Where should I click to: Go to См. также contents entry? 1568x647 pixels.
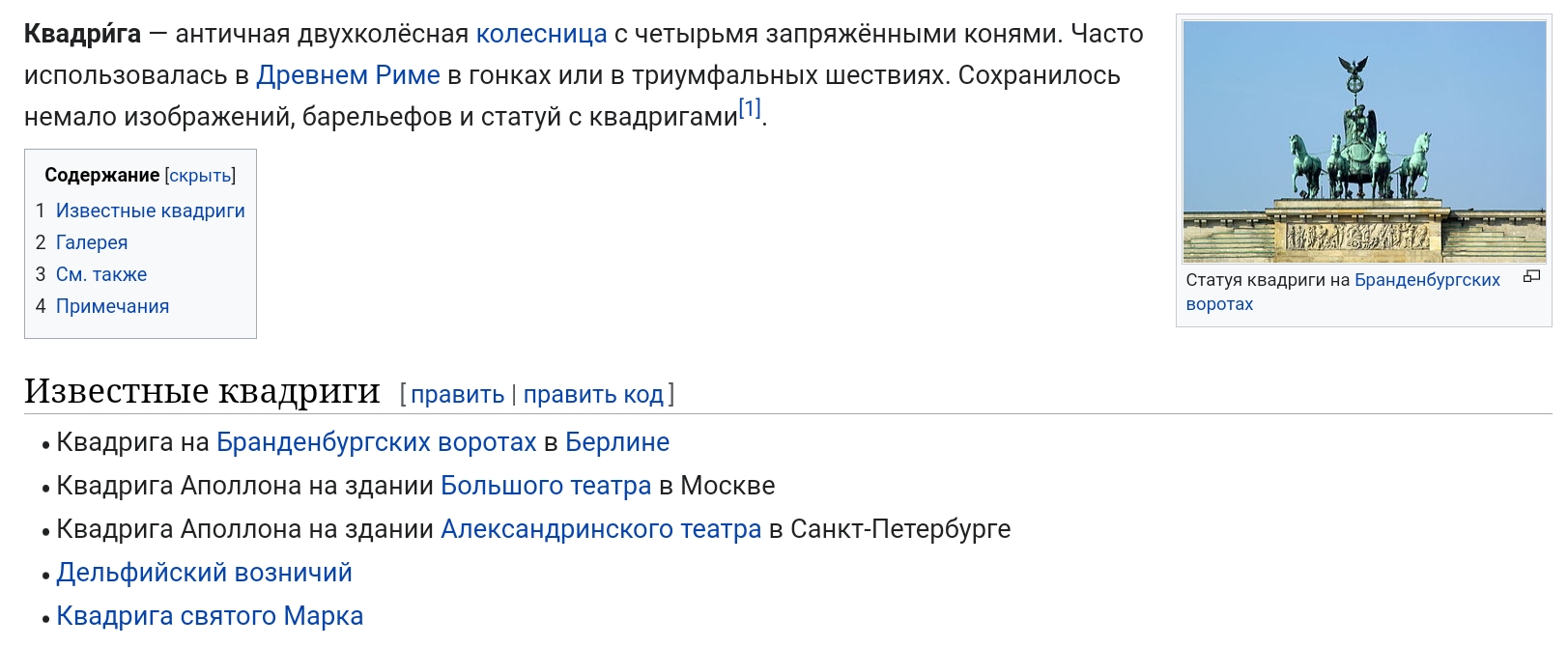(x=101, y=274)
